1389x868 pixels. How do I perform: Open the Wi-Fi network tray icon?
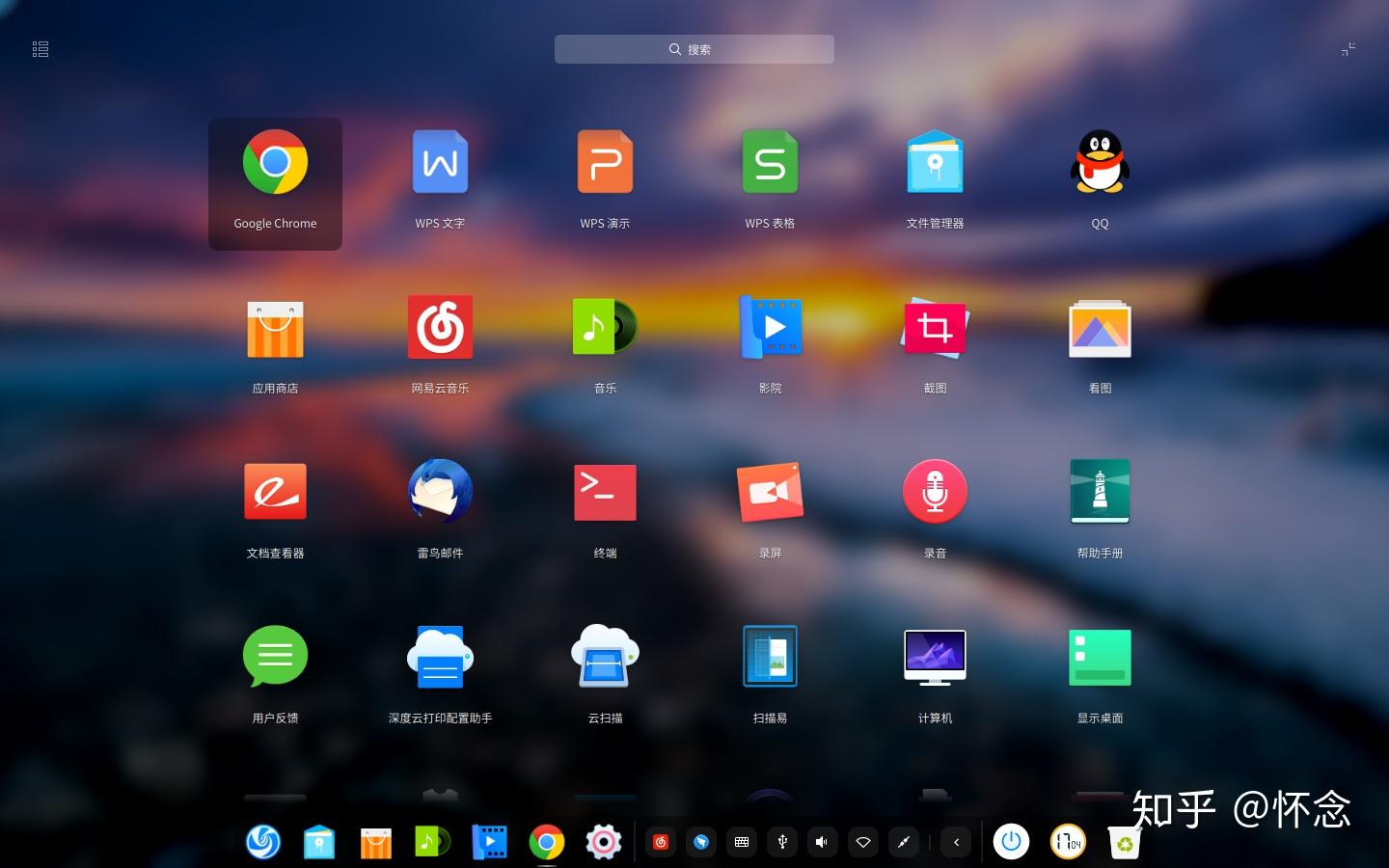click(x=863, y=842)
